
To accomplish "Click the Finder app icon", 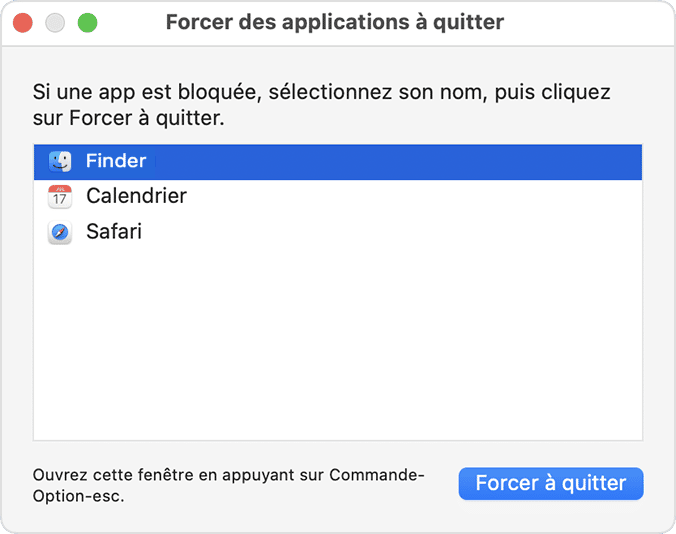I will coord(60,161).
